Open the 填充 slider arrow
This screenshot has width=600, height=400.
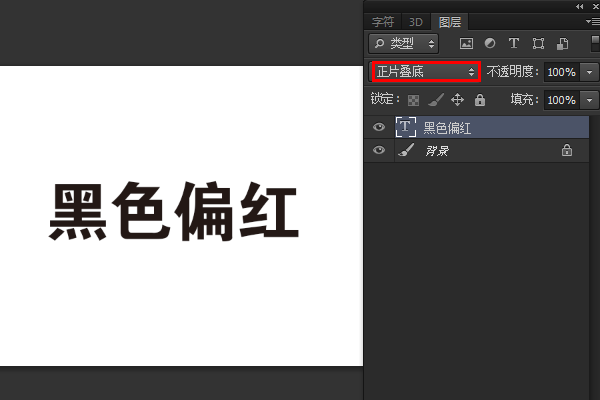point(589,100)
